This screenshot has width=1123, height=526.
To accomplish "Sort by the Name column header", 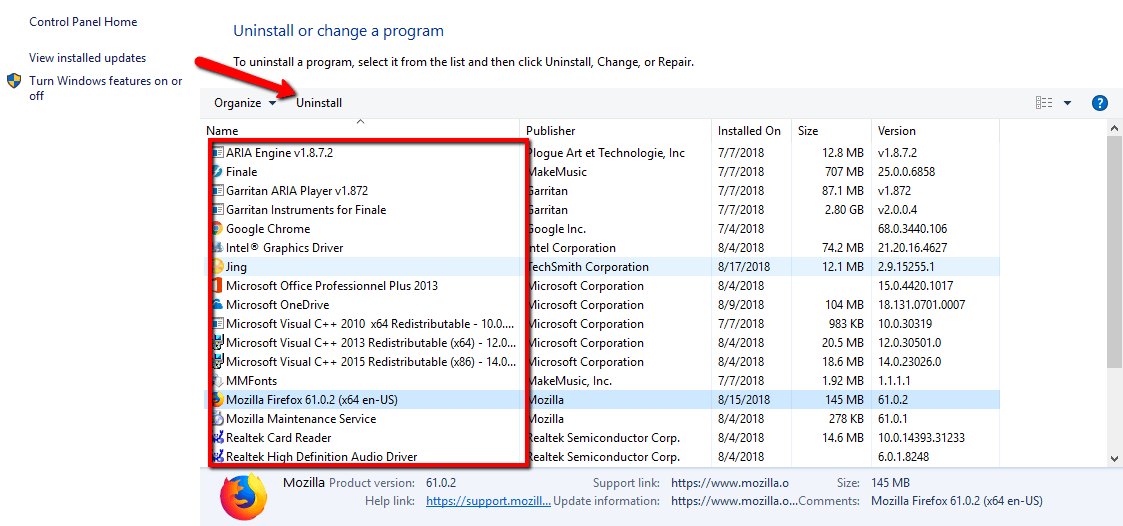I will pyautogui.click(x=222, y=131).
